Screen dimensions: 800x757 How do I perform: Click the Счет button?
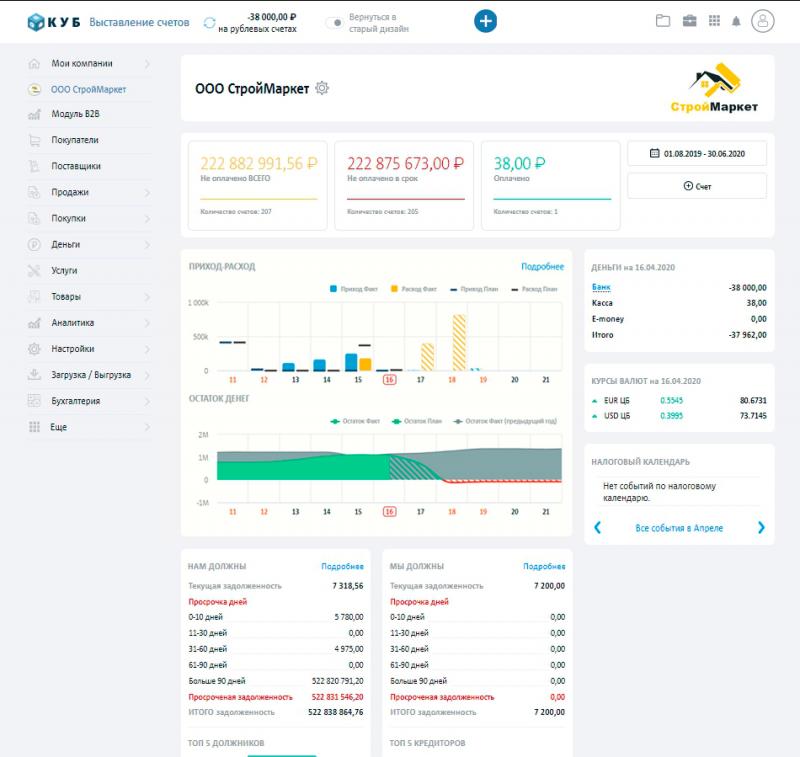pos(696,186)
